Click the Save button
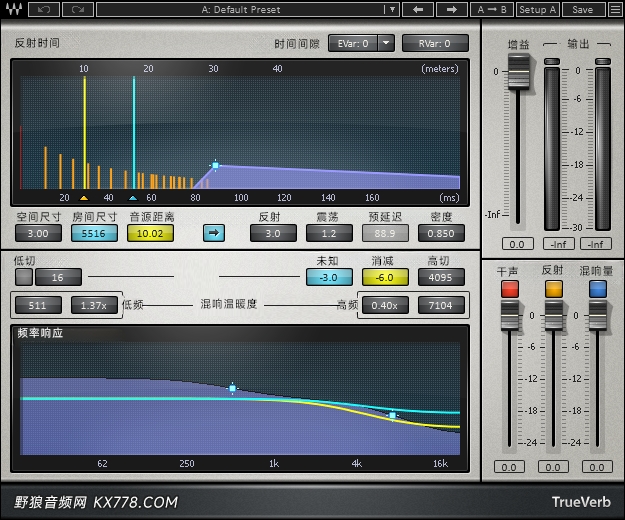625x520 pixels. pos(583,9)
